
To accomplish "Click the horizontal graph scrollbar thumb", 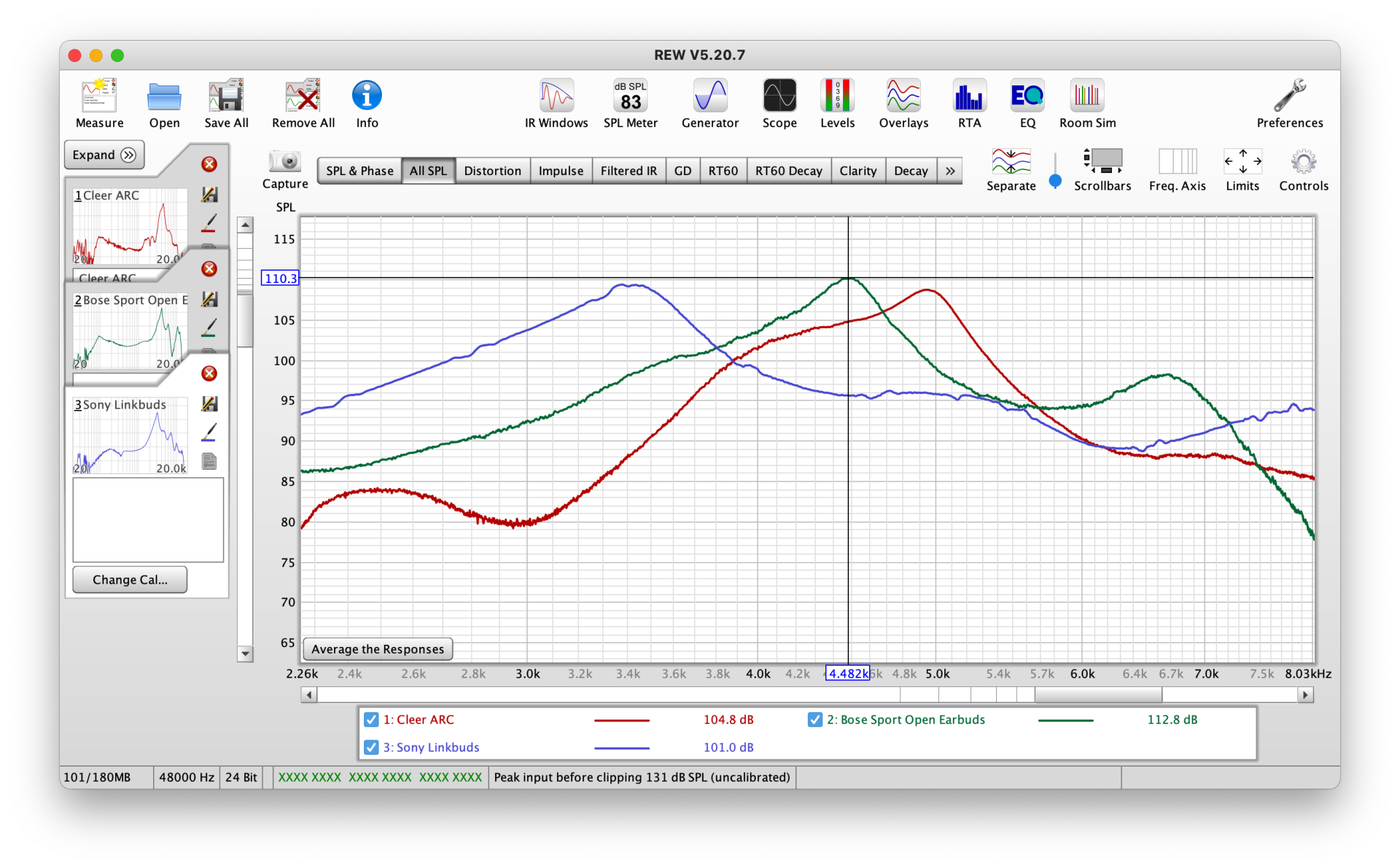I will [1097, 695].
